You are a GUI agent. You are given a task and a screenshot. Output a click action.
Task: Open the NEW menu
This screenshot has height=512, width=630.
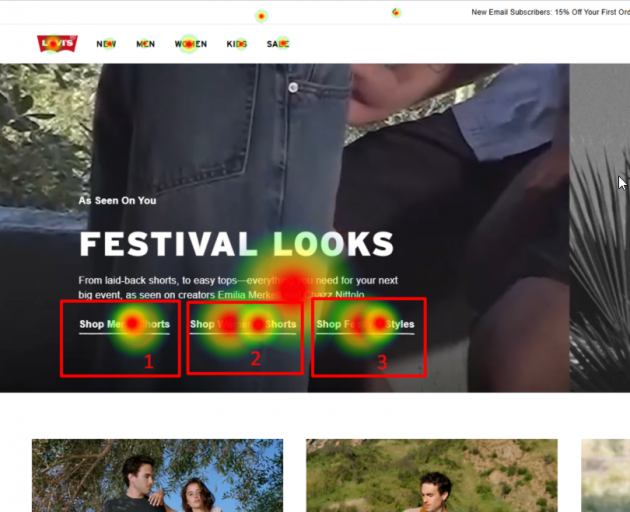tap(106, 44)
